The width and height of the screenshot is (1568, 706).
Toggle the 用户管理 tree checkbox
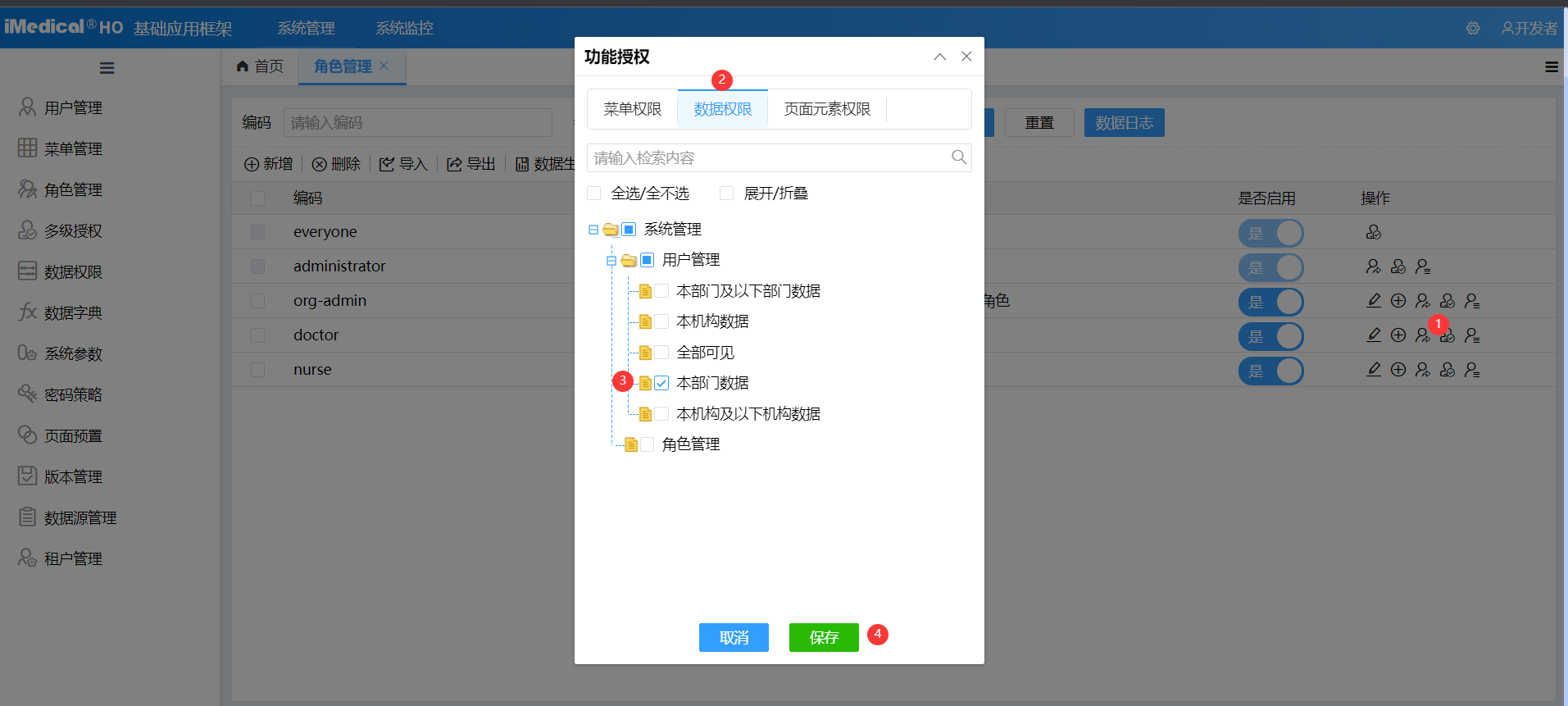tap(647, 260)
